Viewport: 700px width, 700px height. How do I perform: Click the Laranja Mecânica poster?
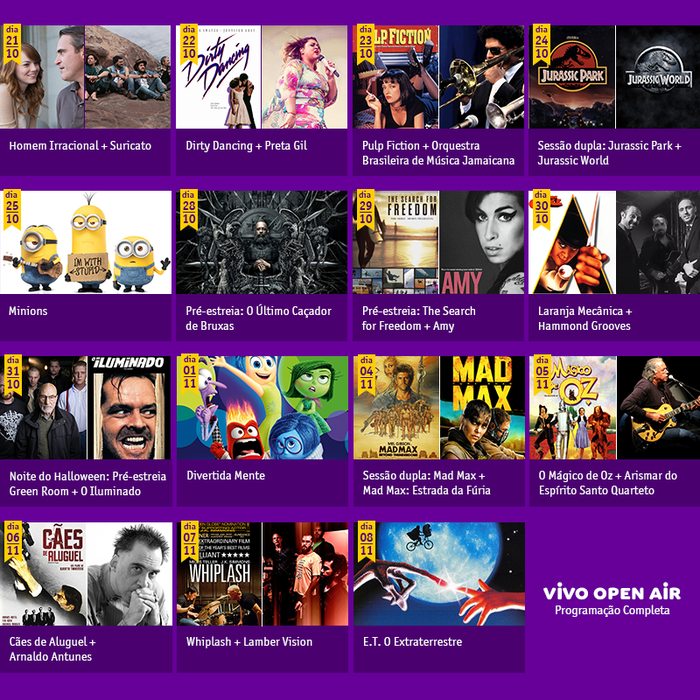point(572,242)
